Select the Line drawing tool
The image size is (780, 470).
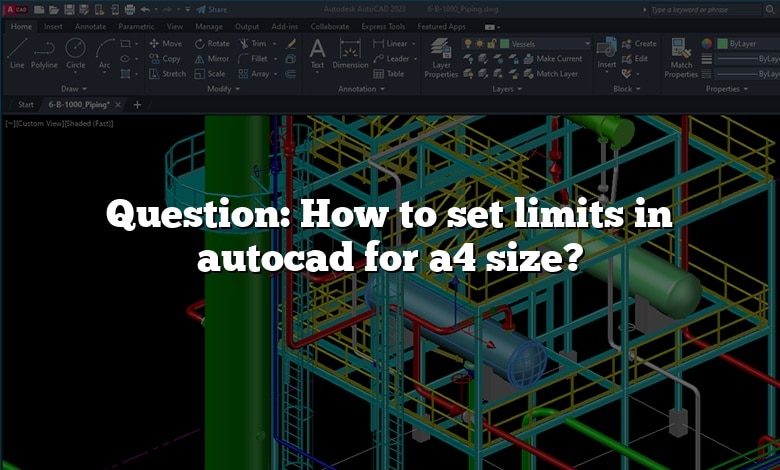tap(17, 53)
